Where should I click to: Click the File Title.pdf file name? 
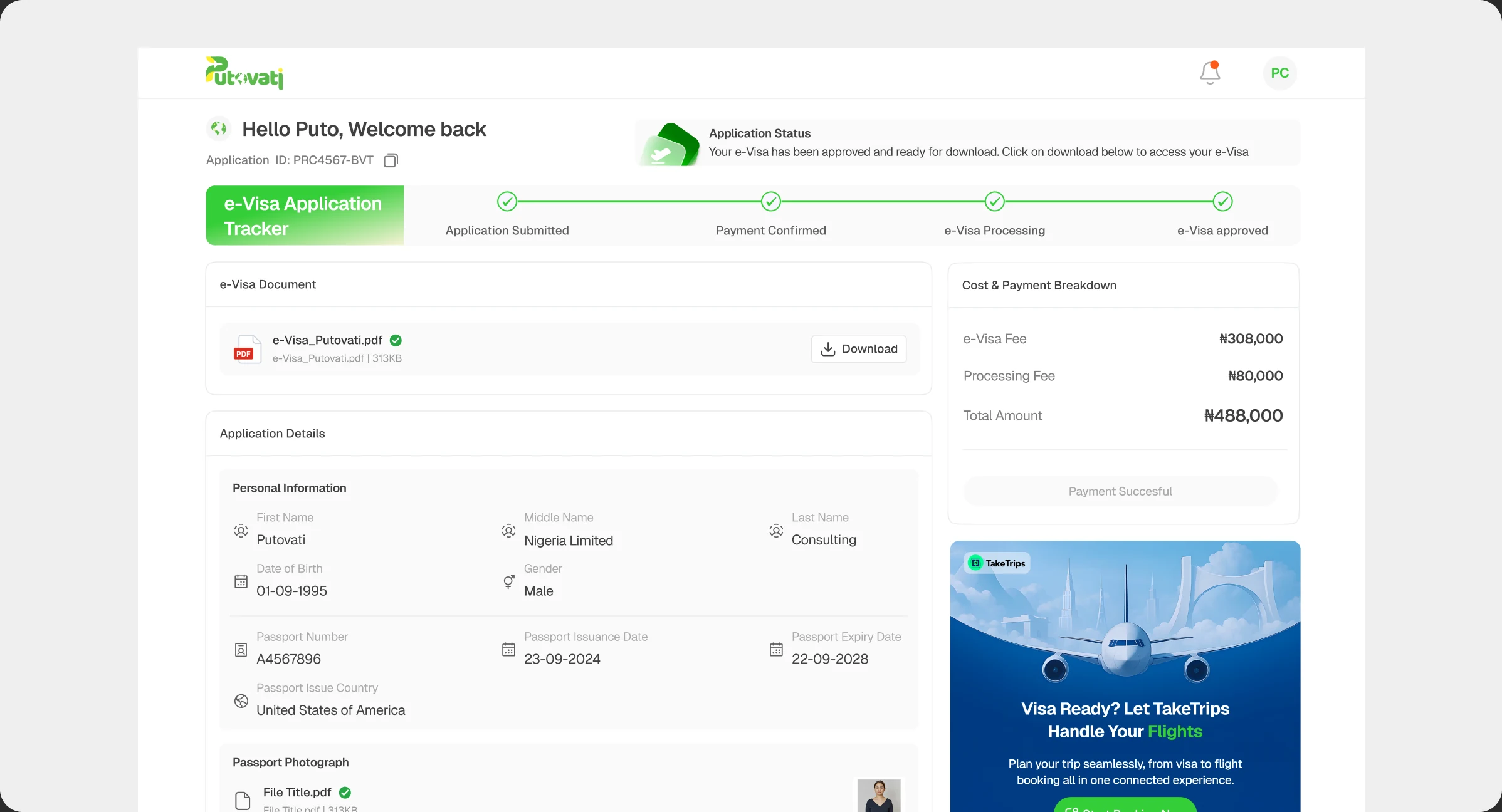pyautogui.click(x=297, y=793)
